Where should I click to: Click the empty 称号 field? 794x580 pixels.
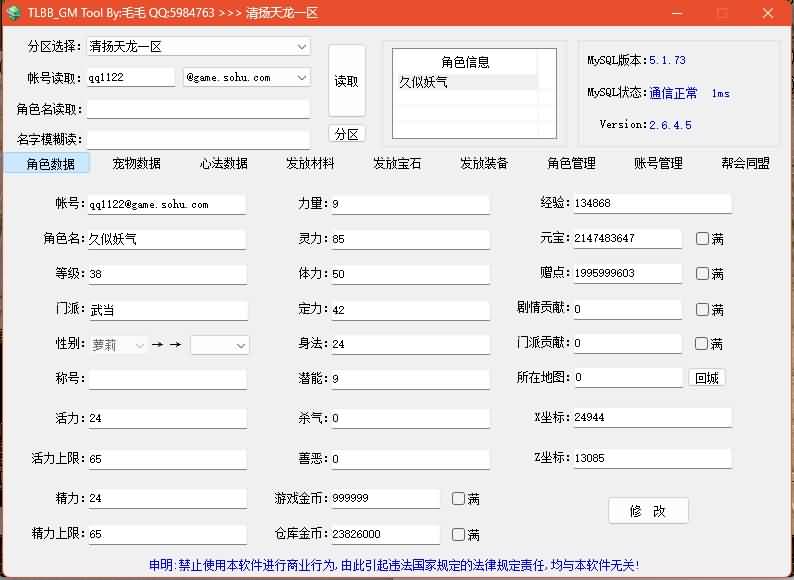tap(167, 379)
